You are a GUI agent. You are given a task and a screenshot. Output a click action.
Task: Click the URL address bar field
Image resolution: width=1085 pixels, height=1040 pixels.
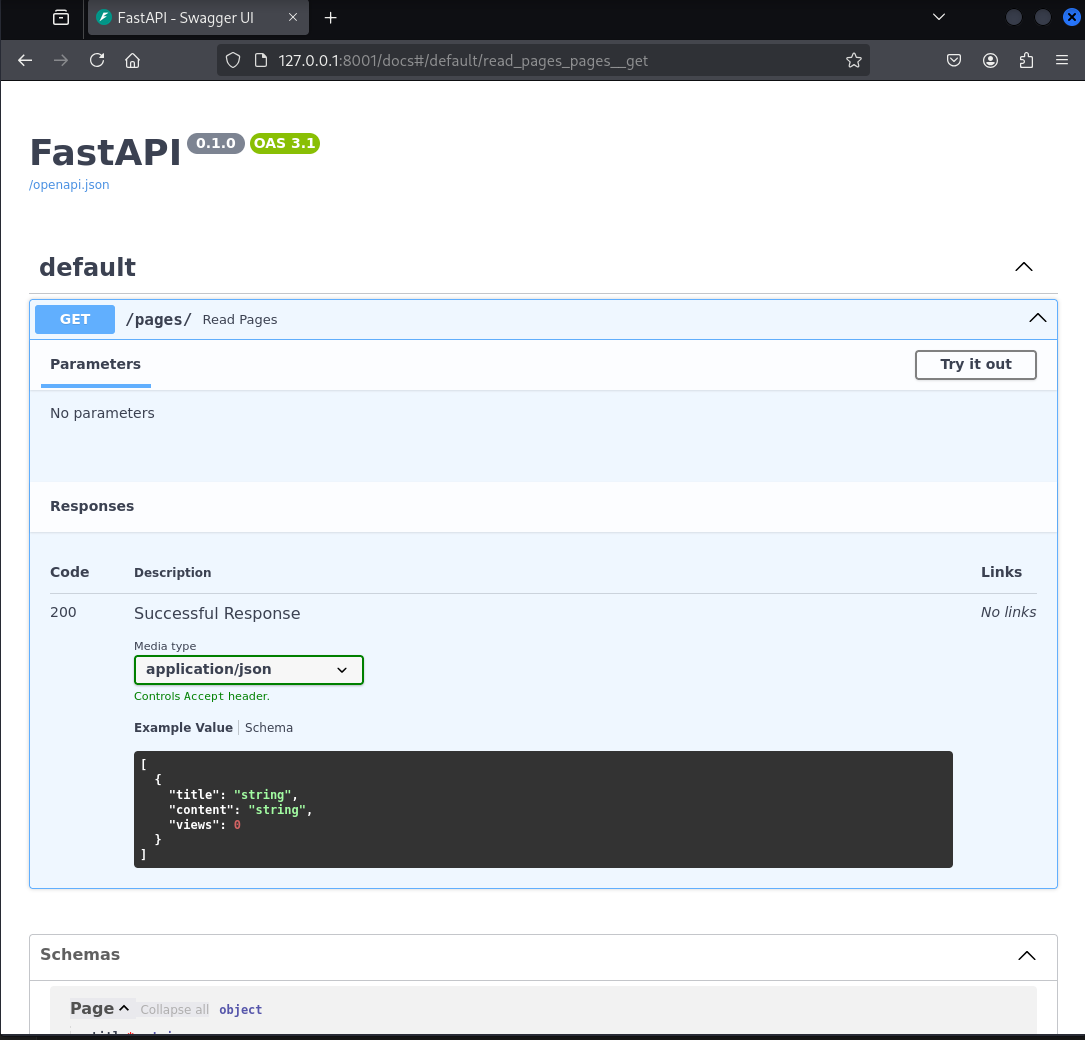[x=543, y=60]
